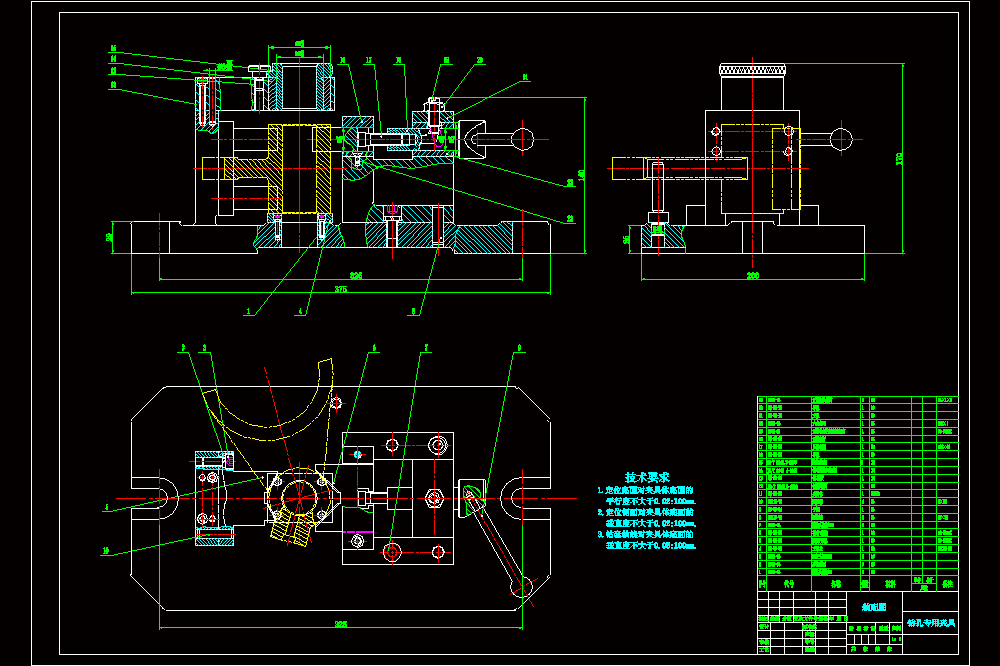Select the 钻孔专用夹具 title block text
The height and width of the screenshot is (666, 1000).
pyautogui.click(x=931, y=623)
